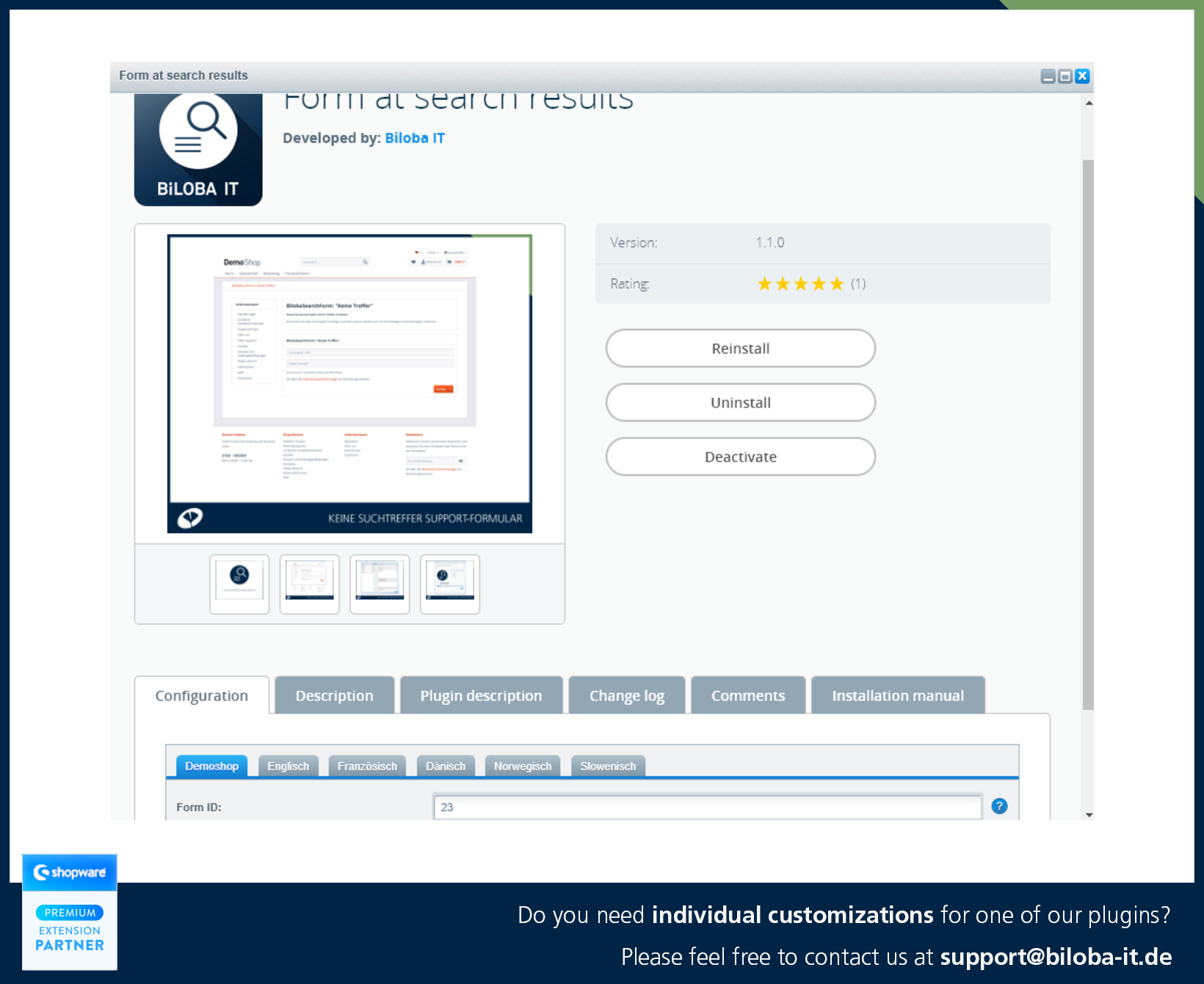
Task: Click the scrollbar down arrow
Action: pyautogui.click(x=1089, y=814)
